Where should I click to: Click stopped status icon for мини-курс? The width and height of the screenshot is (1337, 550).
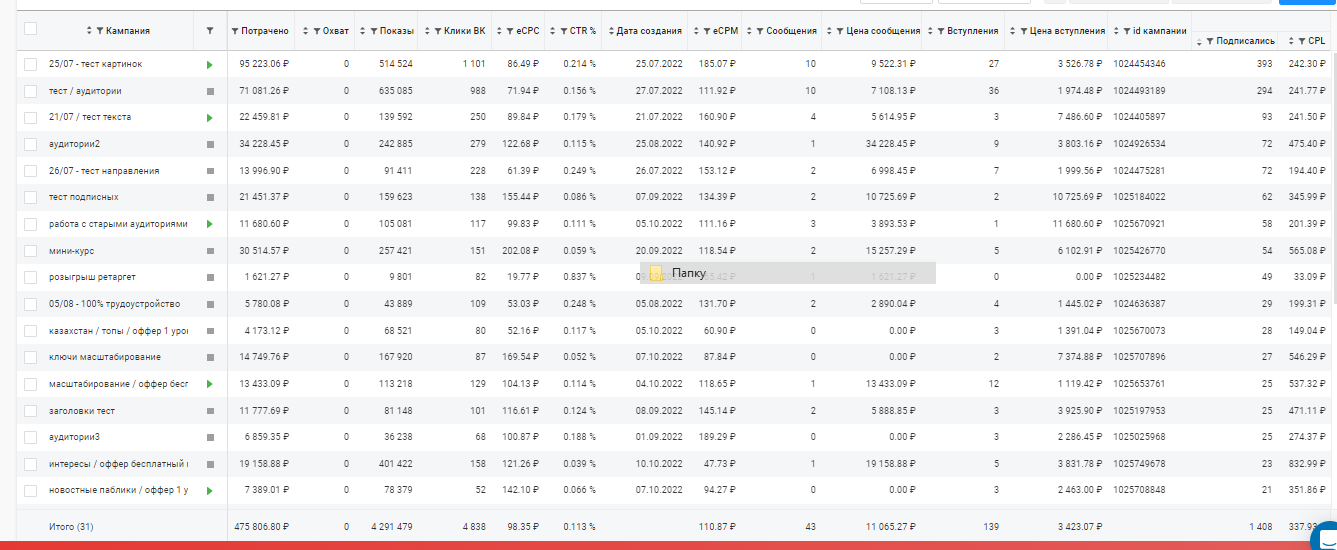(210, 250)
